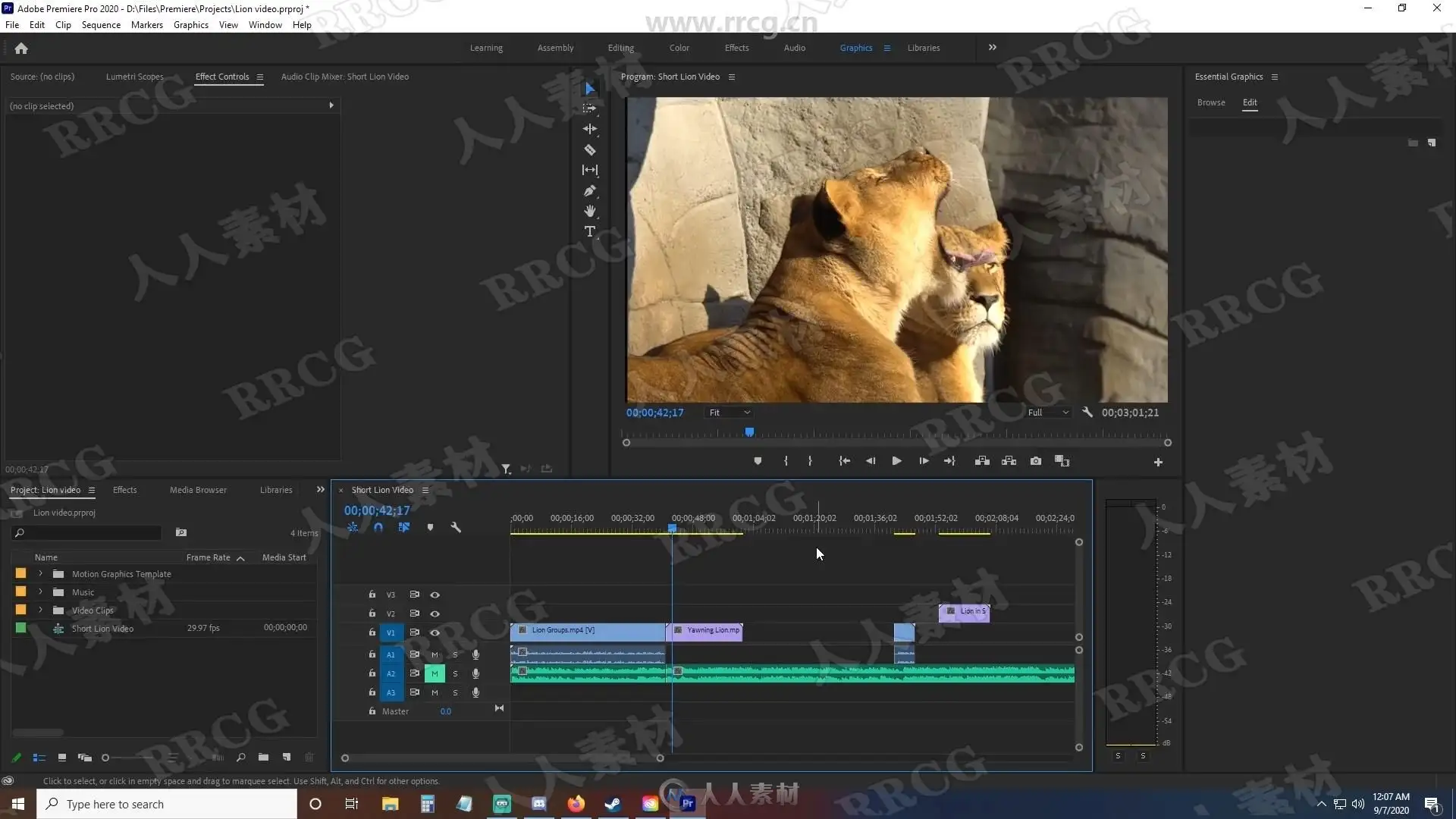This screenshot has height=819, width=1456.
Task: Choose the Hand tool
Action: [589, 211]
